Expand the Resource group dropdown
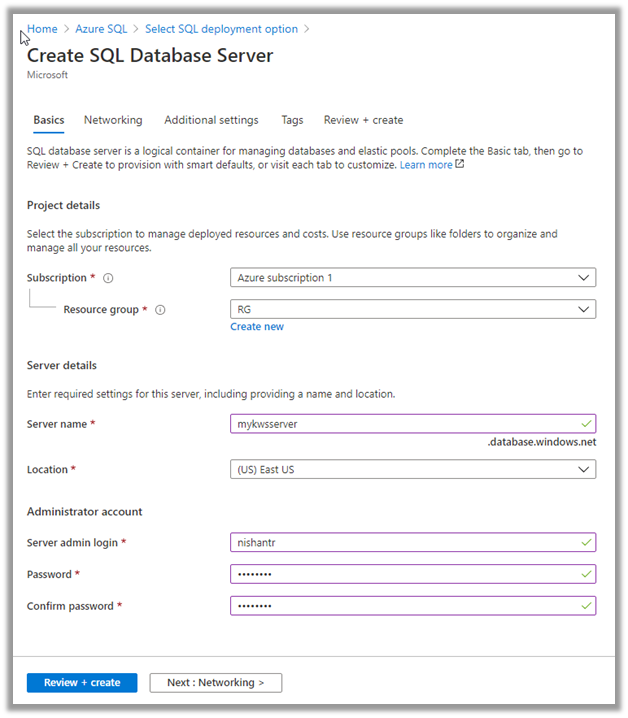628x718 pixels. coord(412,310)
